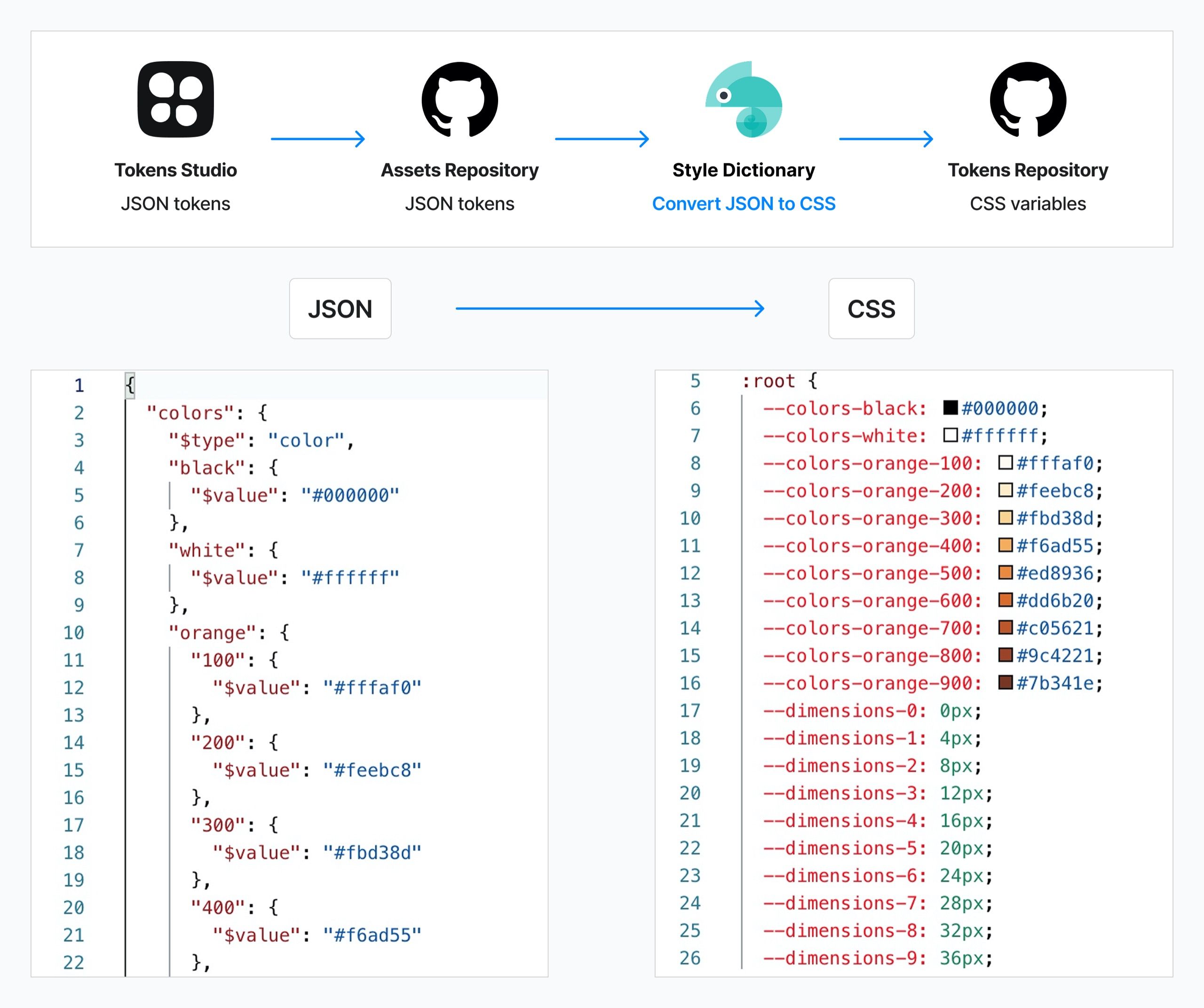
Task: Open the swatch next to #c05621
Action: [1006, 628]
